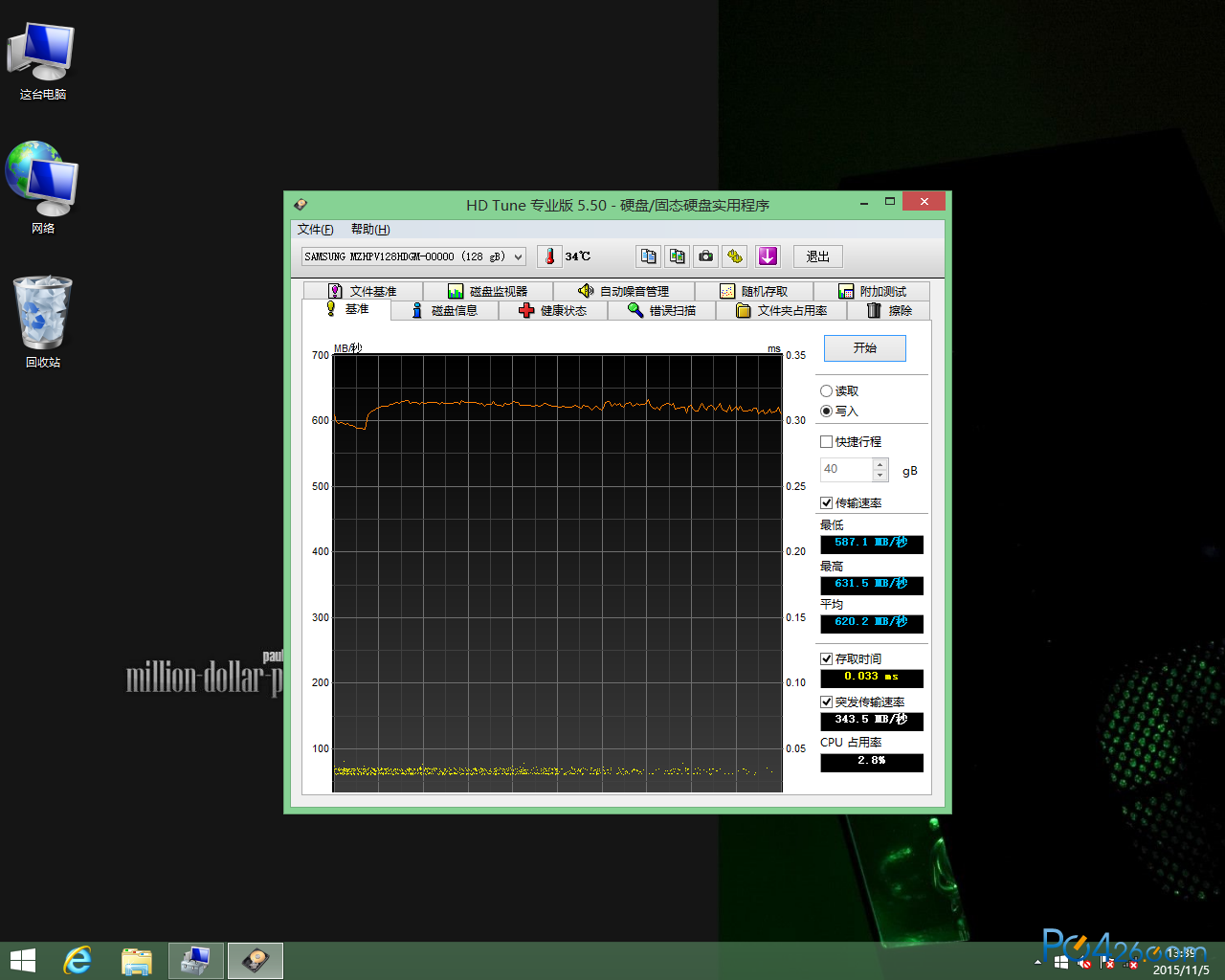Click the burst rate value 343.5
Viewport: 1225px width, 980px height.
coord(872,721)
